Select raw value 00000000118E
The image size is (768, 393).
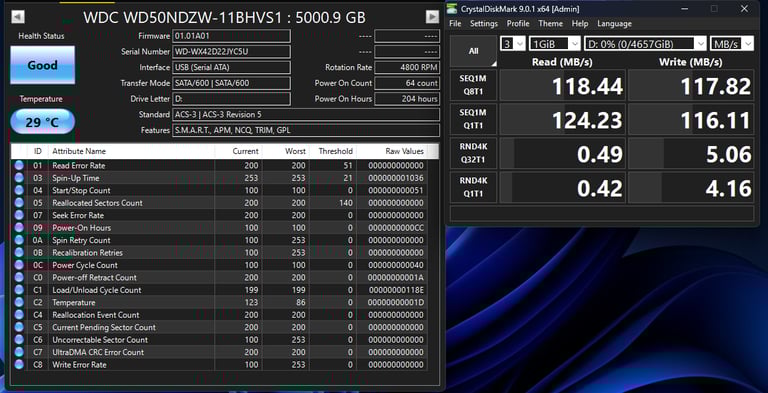(x=395, y=290)
